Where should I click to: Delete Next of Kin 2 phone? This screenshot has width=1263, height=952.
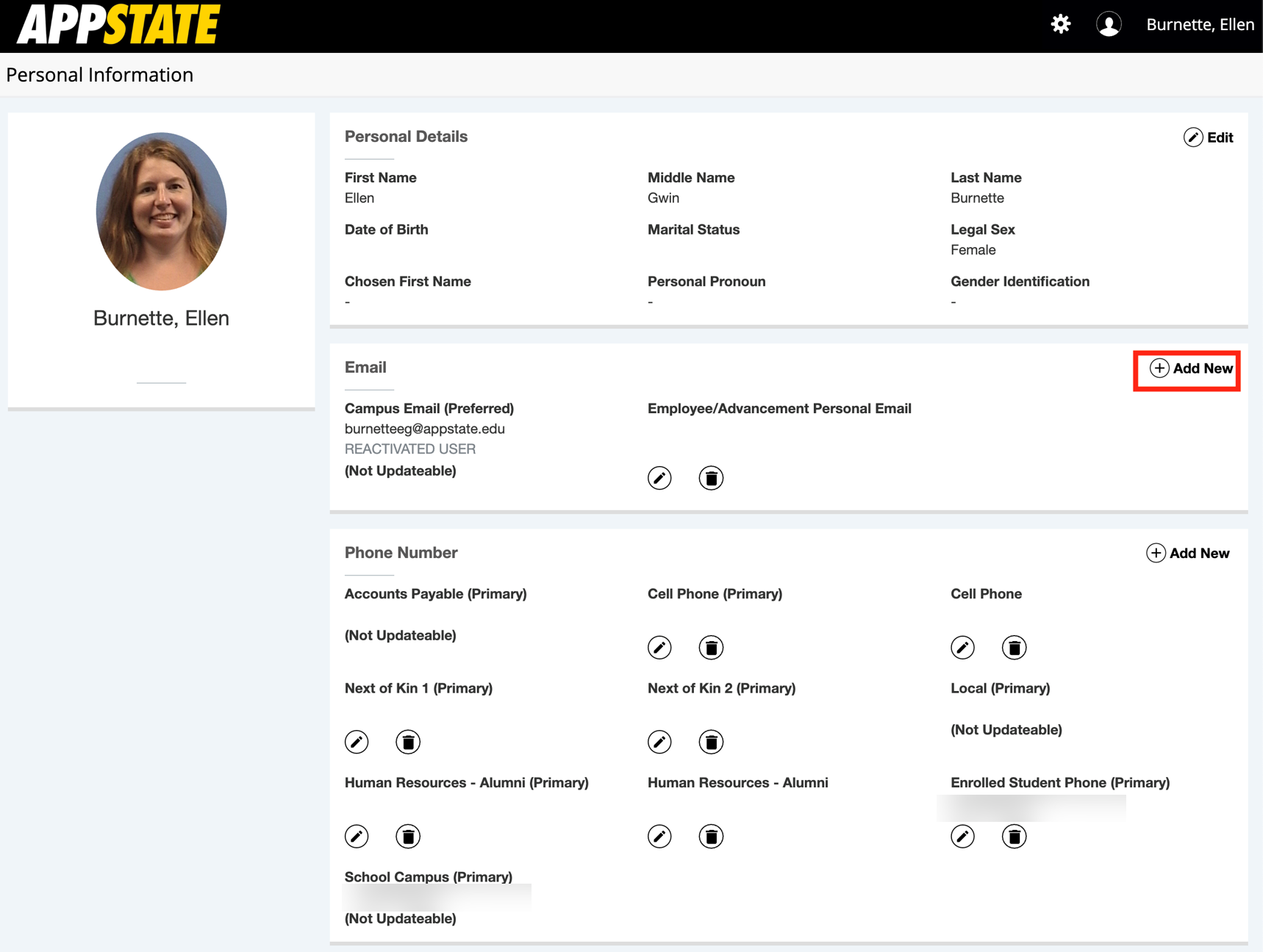click(711, 742)
